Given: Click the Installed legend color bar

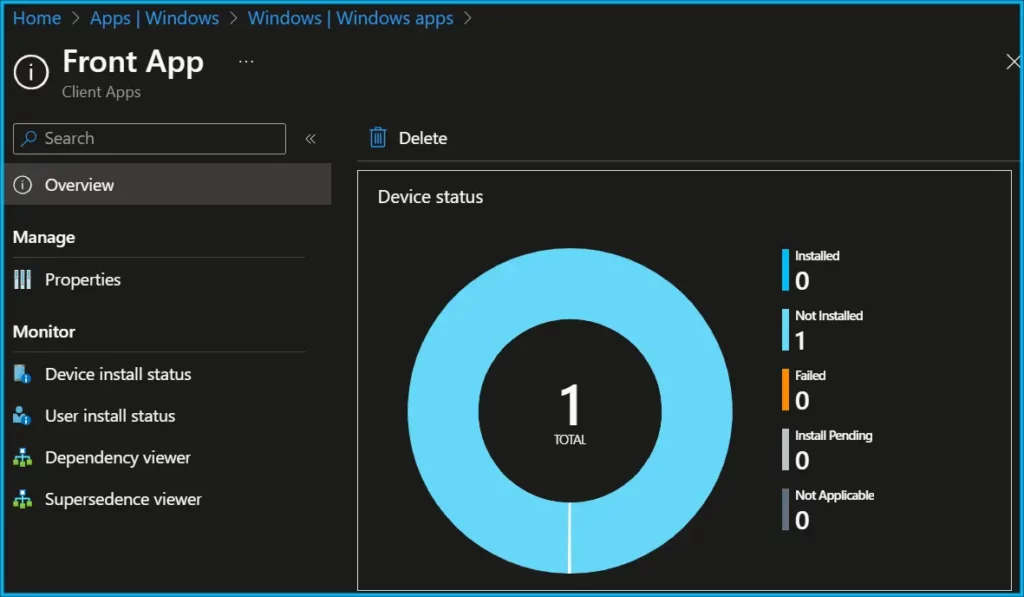Looking at the screenshot, I should point(786,270).
